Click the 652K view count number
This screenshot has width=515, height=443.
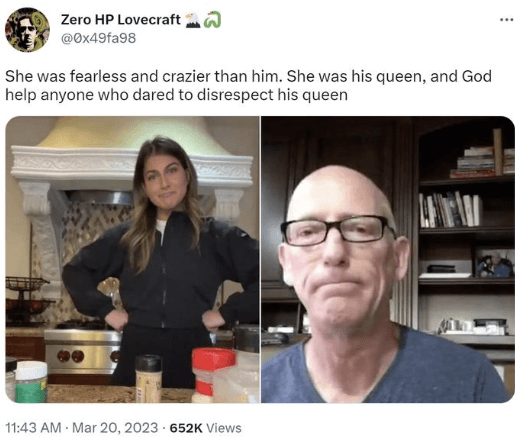186,428
